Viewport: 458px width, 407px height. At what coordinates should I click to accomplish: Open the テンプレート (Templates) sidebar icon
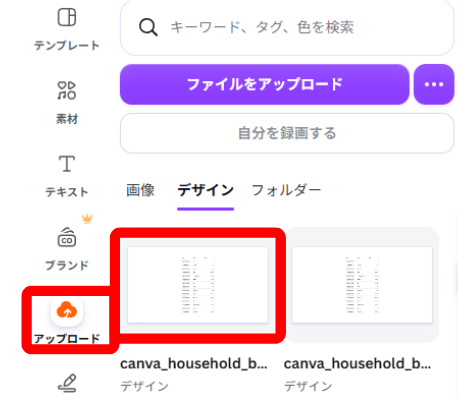tap(67, 17)
